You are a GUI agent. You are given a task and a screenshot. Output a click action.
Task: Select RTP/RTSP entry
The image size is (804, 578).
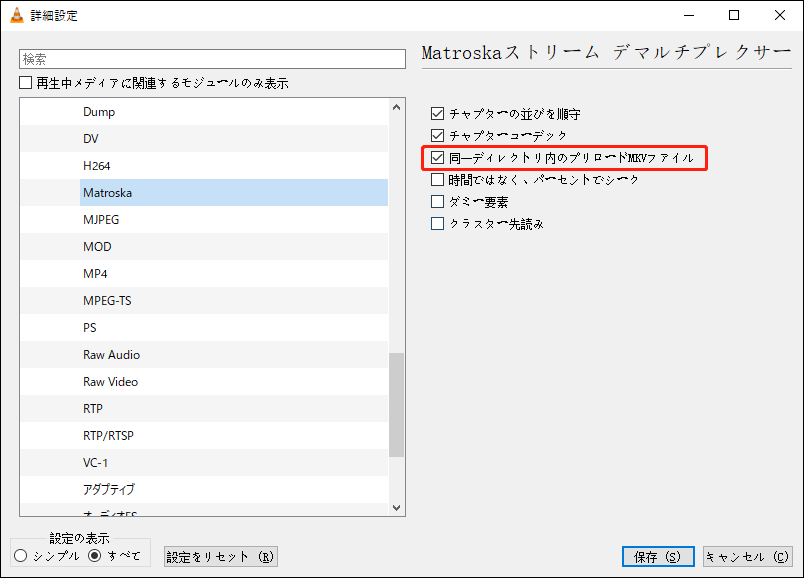204,435
